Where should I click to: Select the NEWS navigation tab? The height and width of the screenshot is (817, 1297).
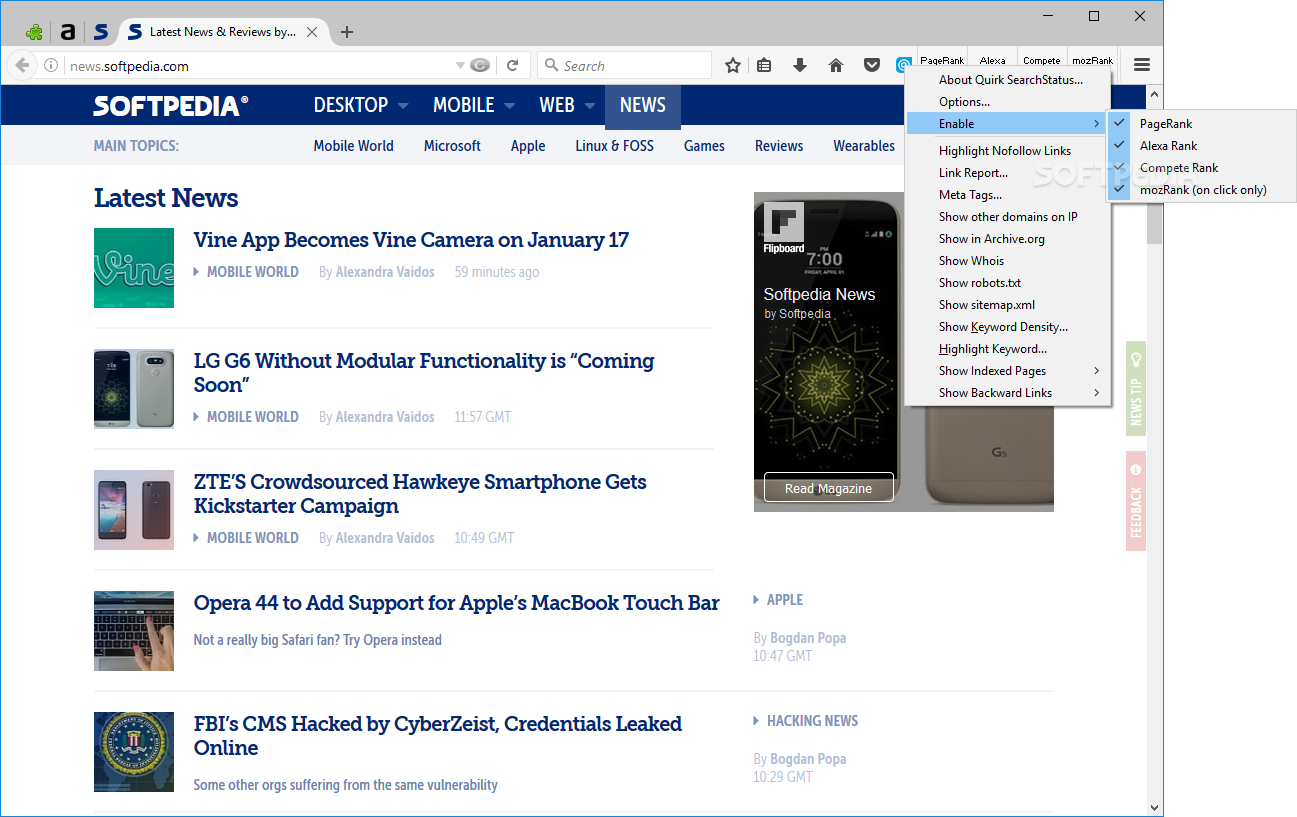click(x=643, y=105)
